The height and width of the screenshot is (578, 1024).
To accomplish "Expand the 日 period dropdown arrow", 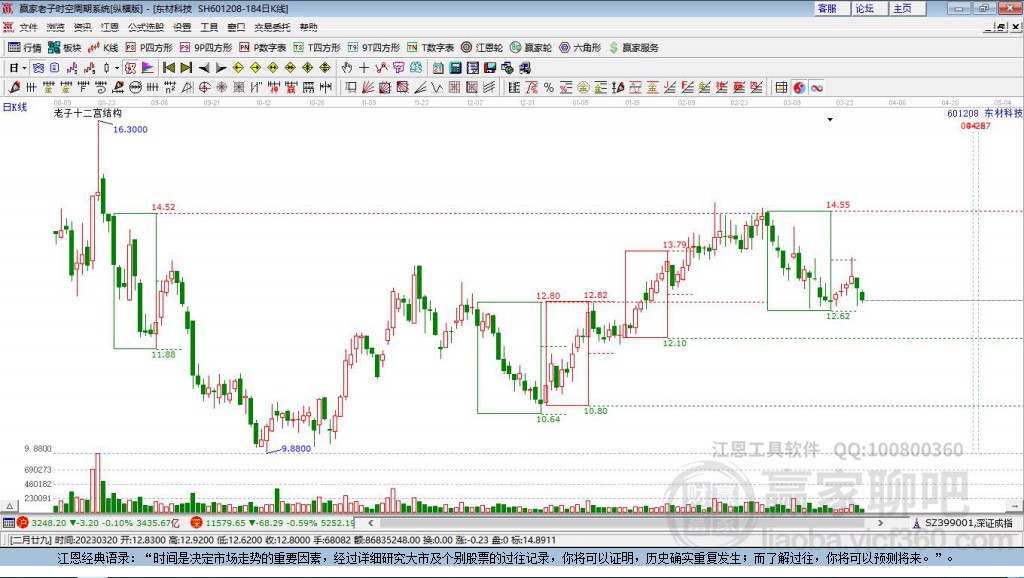I will point(24,67).
